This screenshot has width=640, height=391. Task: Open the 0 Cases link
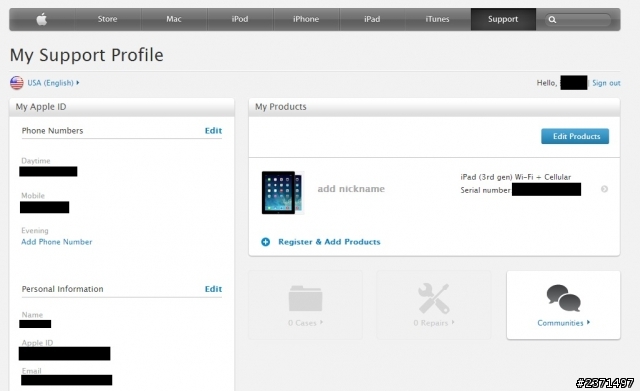(305, 323)
